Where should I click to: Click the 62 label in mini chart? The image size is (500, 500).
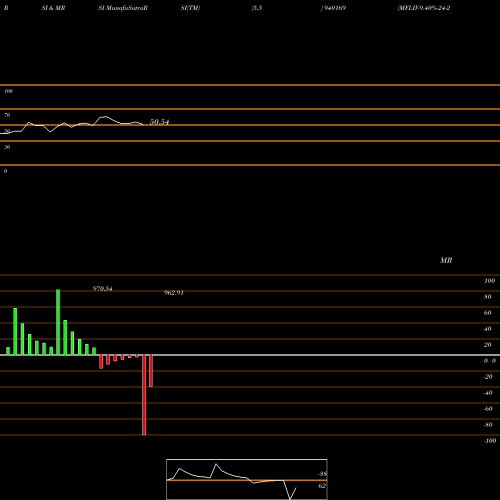click(322, 486)
